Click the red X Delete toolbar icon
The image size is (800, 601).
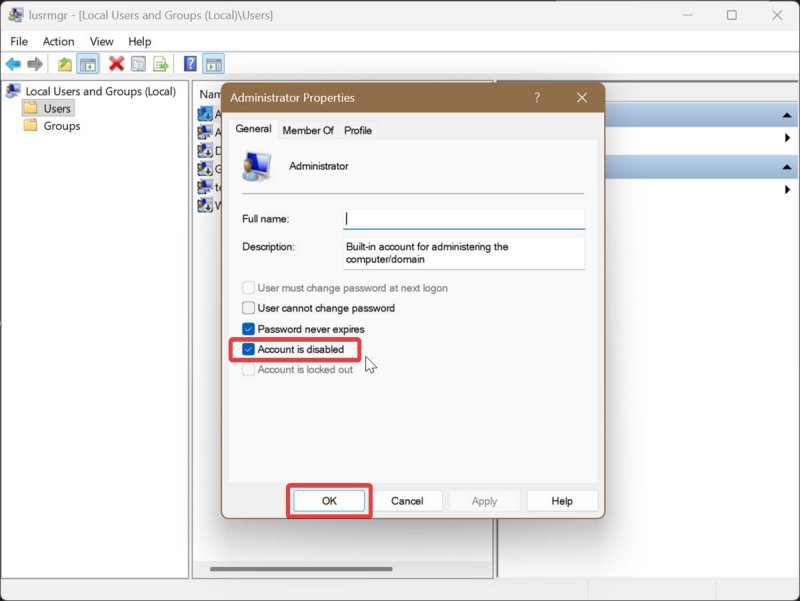[x=116, y=64]
